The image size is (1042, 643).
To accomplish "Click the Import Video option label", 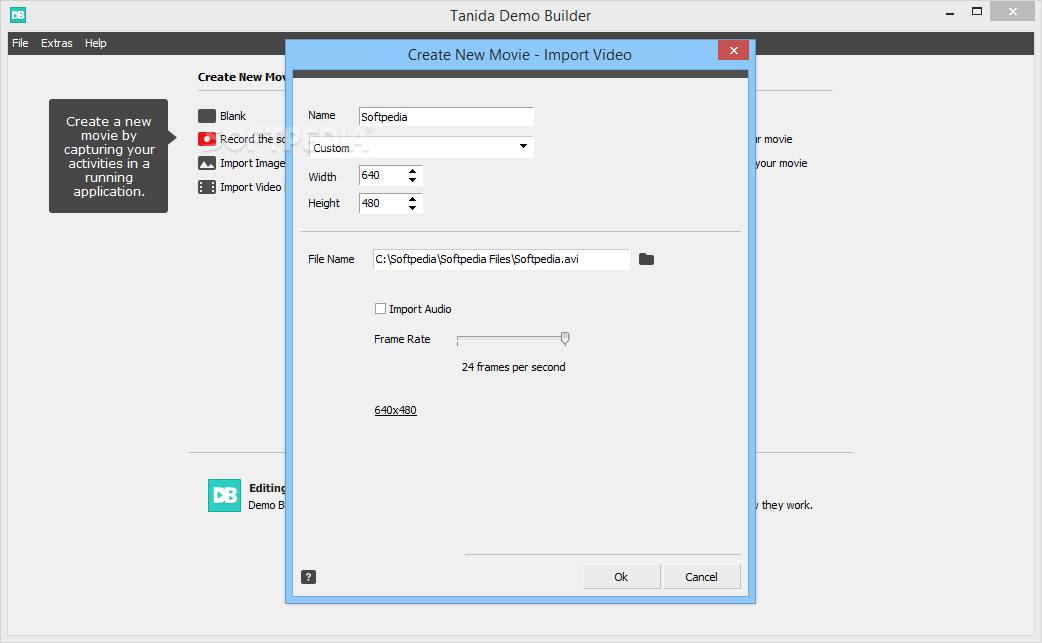I will [251, 187].
